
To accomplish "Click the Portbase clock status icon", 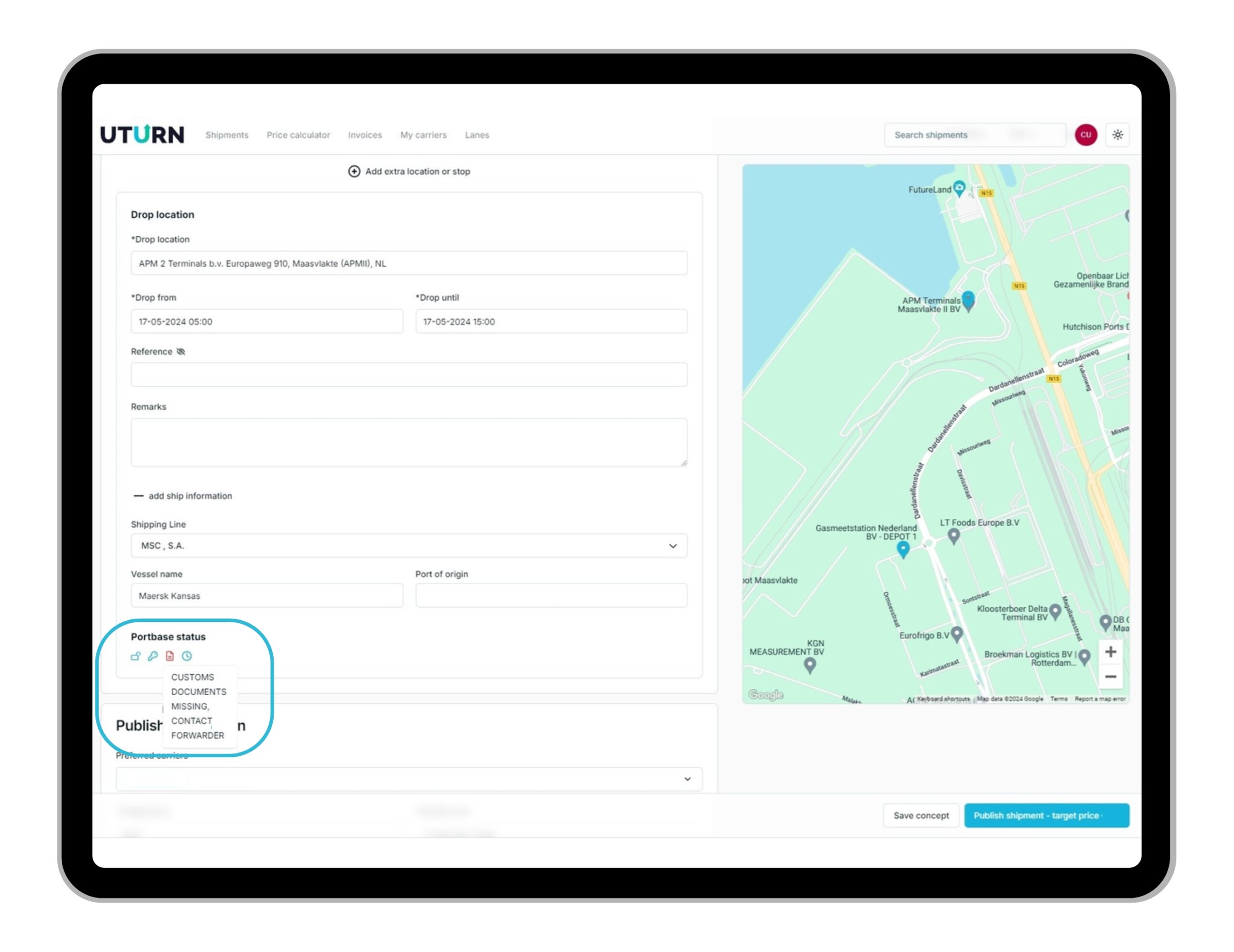I will click(187, 656).
